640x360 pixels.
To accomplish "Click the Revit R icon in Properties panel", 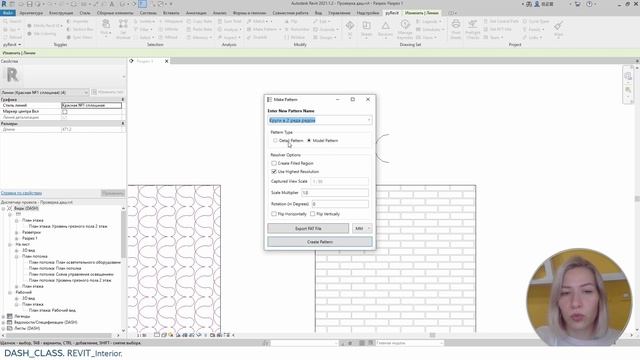I will [12, 75].
